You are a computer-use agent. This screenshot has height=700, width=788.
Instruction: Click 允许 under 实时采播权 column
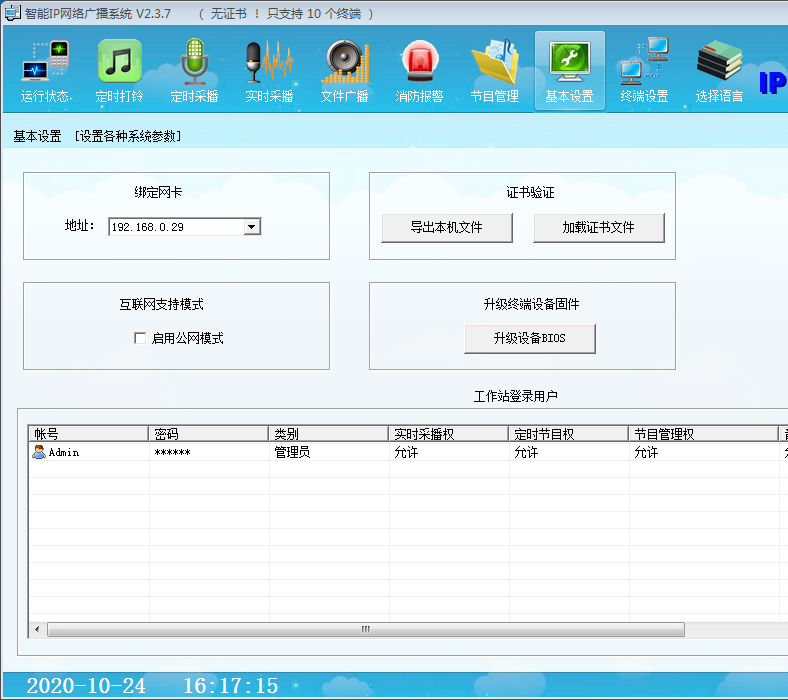coord(406,452)
